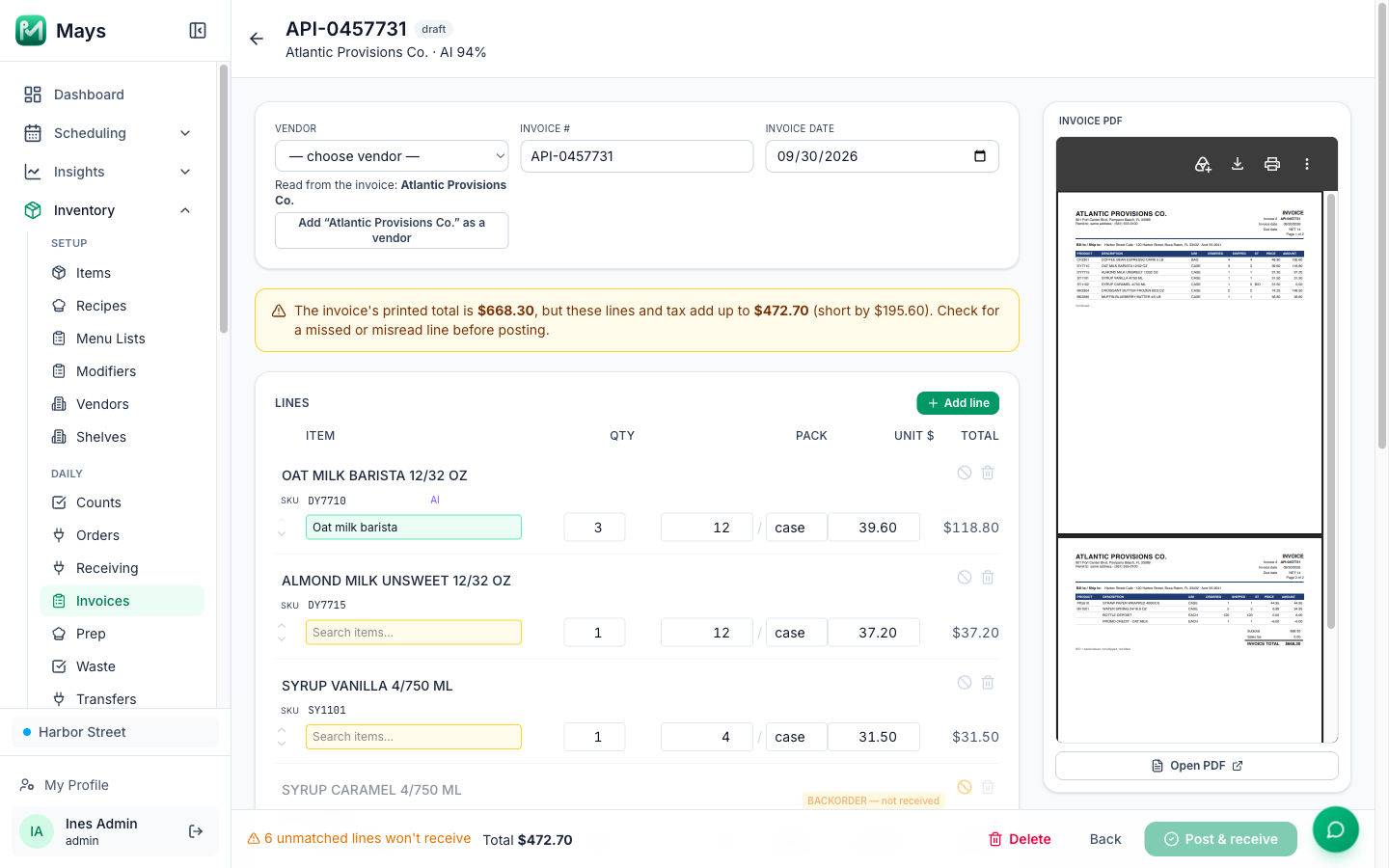Go back using the arrow beside API-0457731

click(x=257, y=39)
